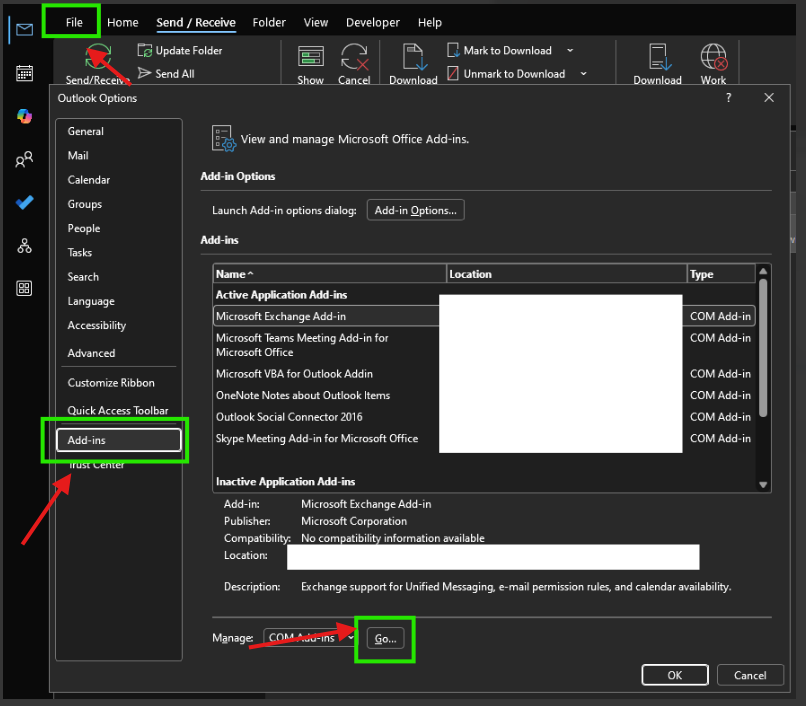Click the add-ins list scroll up arrow

click(x=763, y=271)
